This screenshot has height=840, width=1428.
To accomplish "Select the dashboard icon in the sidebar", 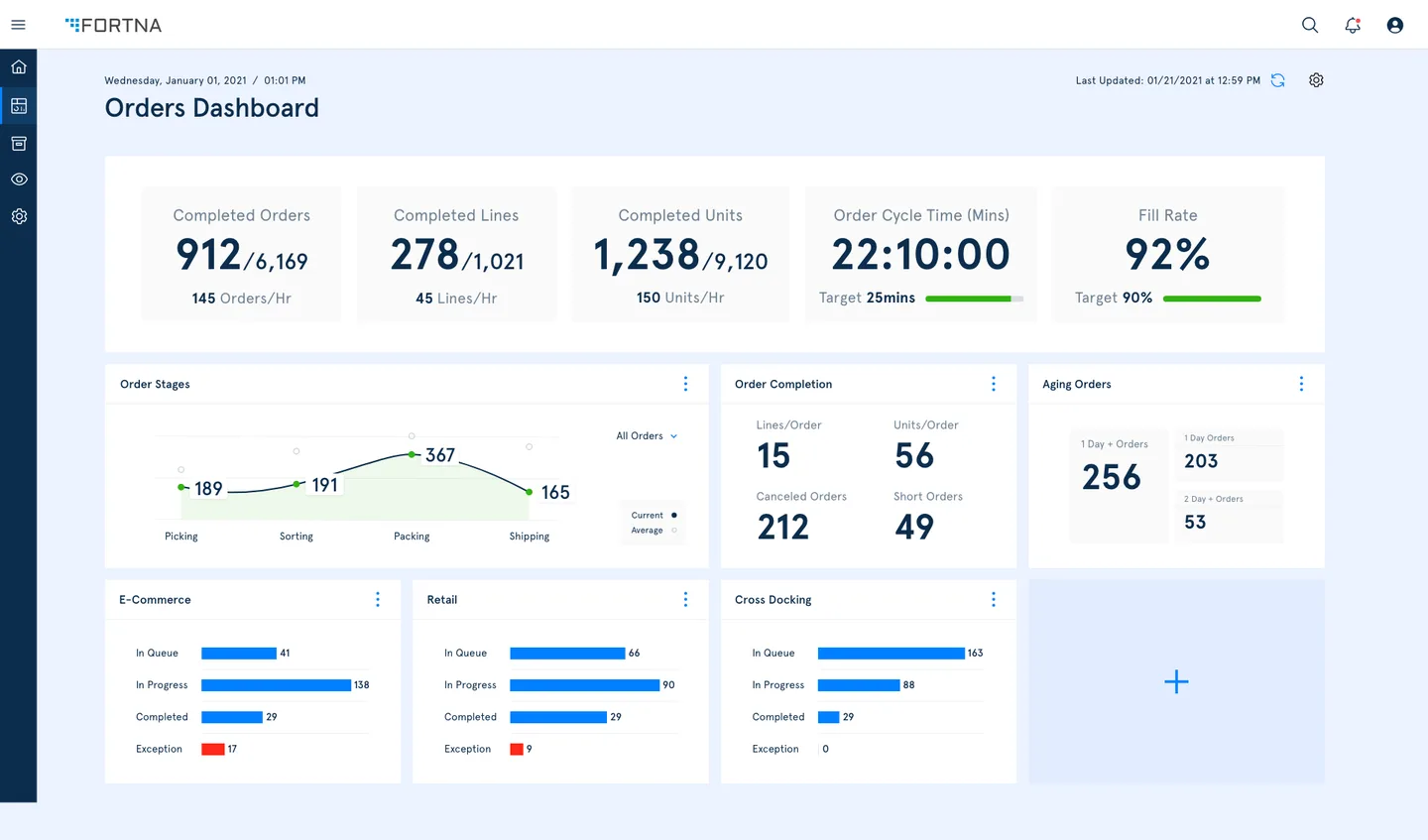I will click(x=19, y=105).
